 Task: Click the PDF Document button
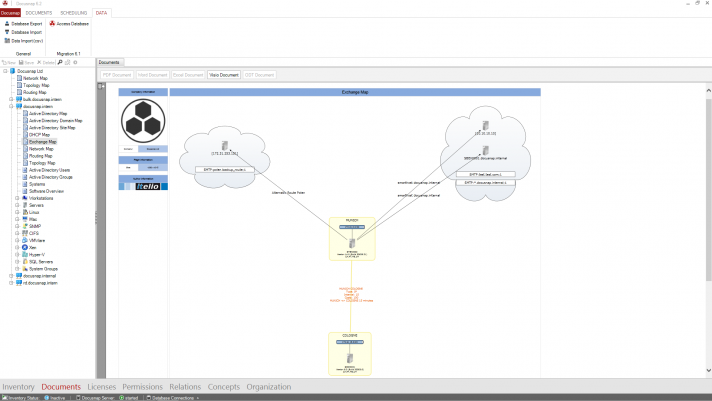(117, 75)
